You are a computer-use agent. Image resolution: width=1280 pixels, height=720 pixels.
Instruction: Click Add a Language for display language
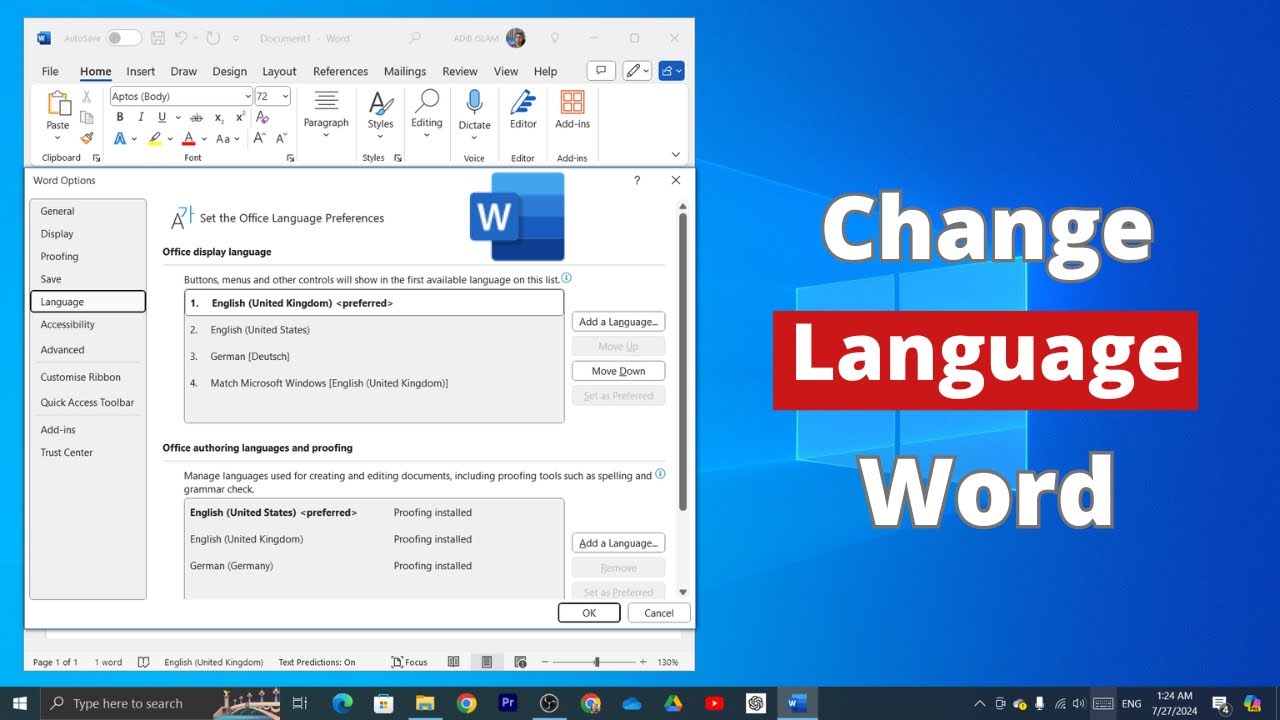[x=618, y=322]
